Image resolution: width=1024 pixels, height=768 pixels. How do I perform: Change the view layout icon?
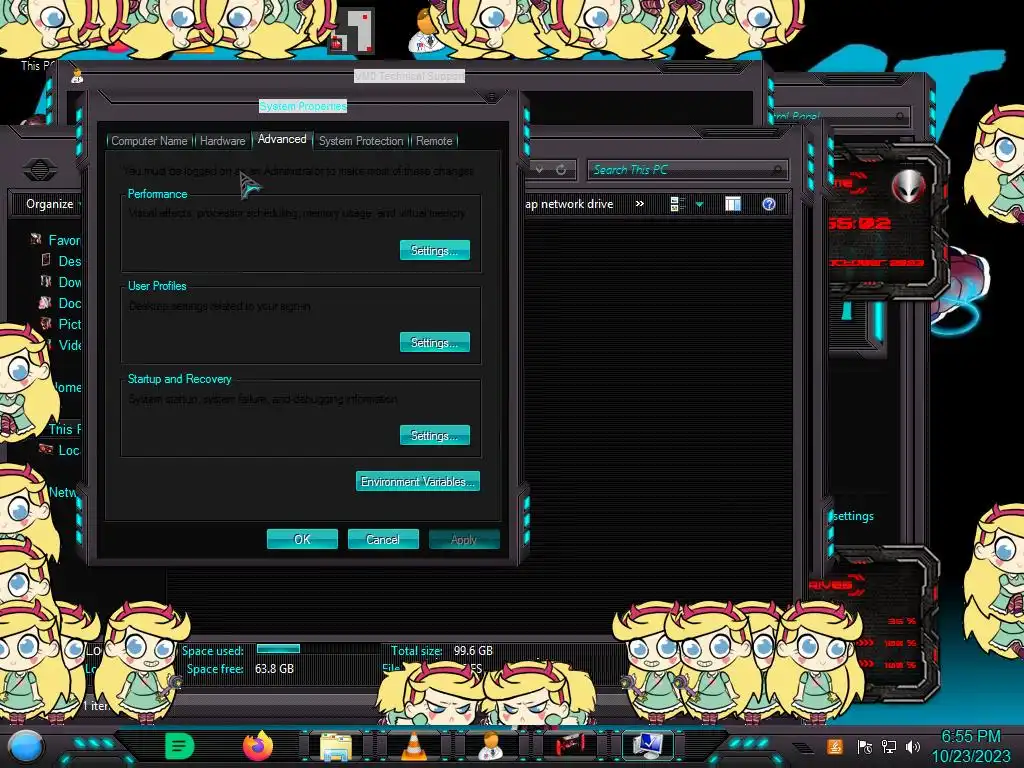[x=677, y=204]
